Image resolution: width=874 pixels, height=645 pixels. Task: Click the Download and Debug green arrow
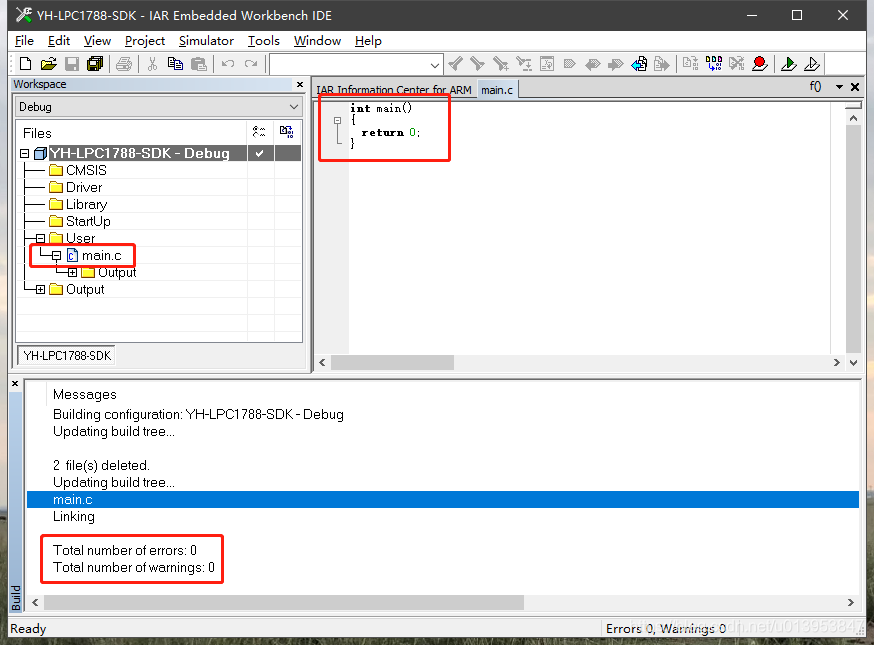pyautogui.click(x=788, y=64)
